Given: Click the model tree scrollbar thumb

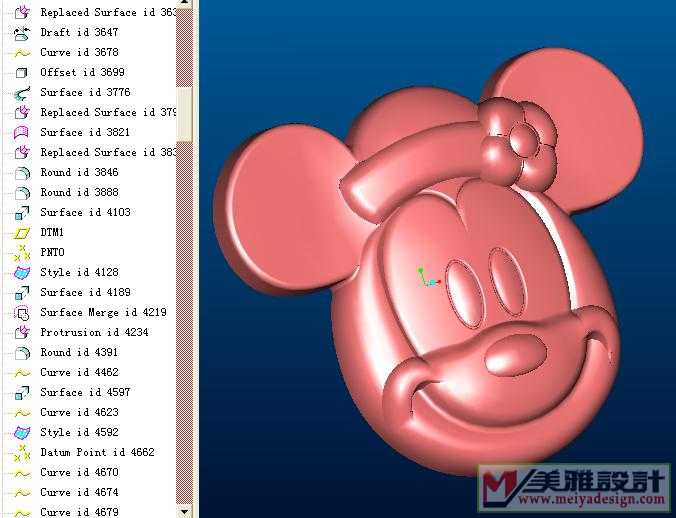Looking at the screenshot, I should [184, 114].
